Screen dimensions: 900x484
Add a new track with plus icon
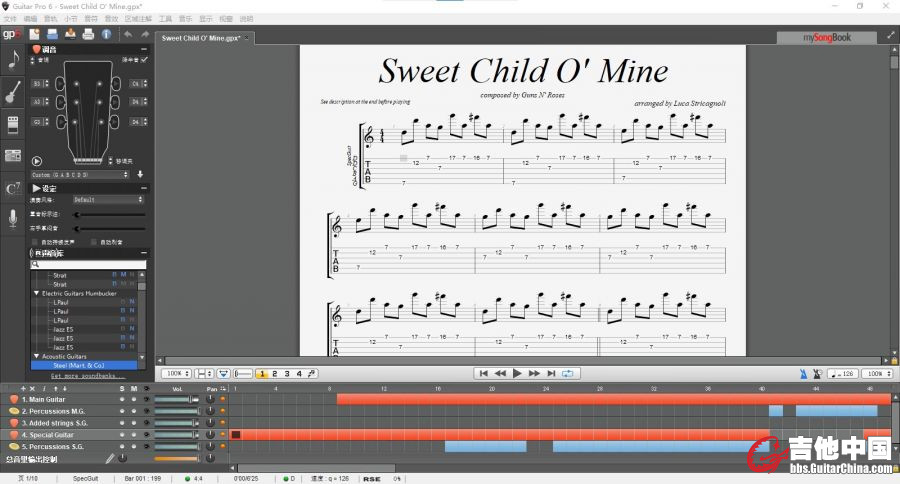[23, 388]
